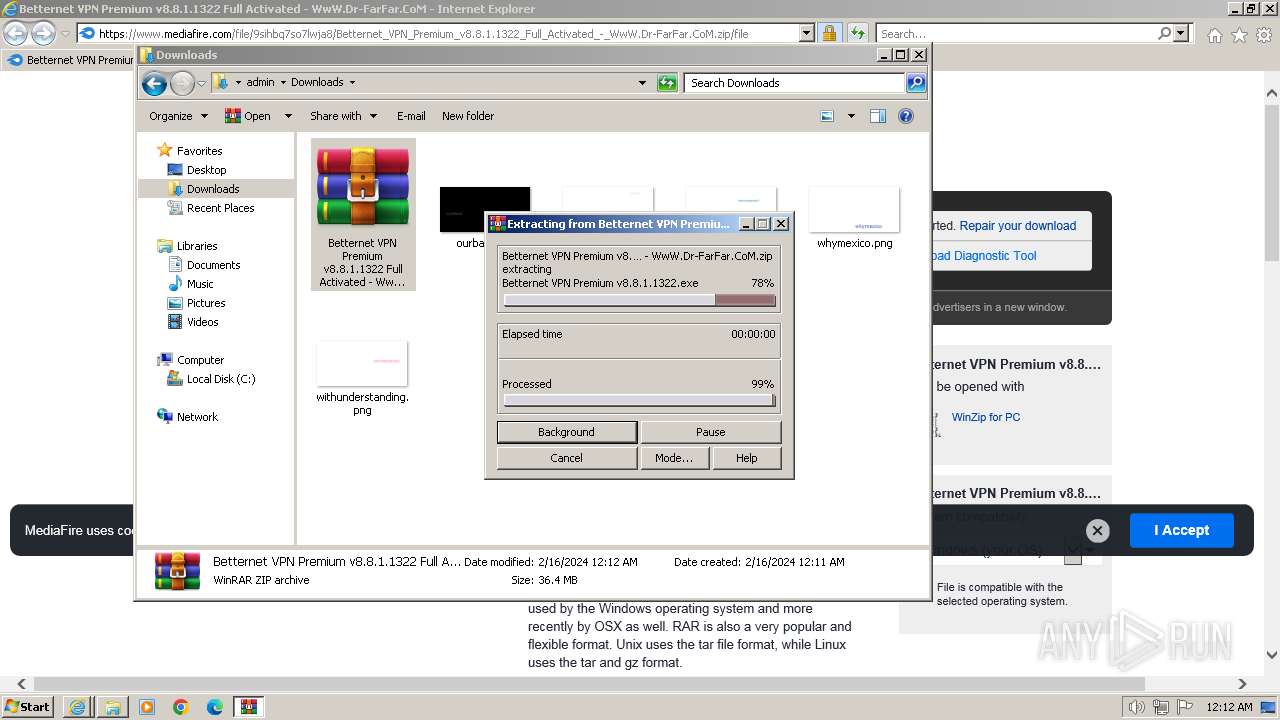Screen dimensions: 1280x720
Task: Click the Search Downloads magnifier icon
Action: pos(916,83)
